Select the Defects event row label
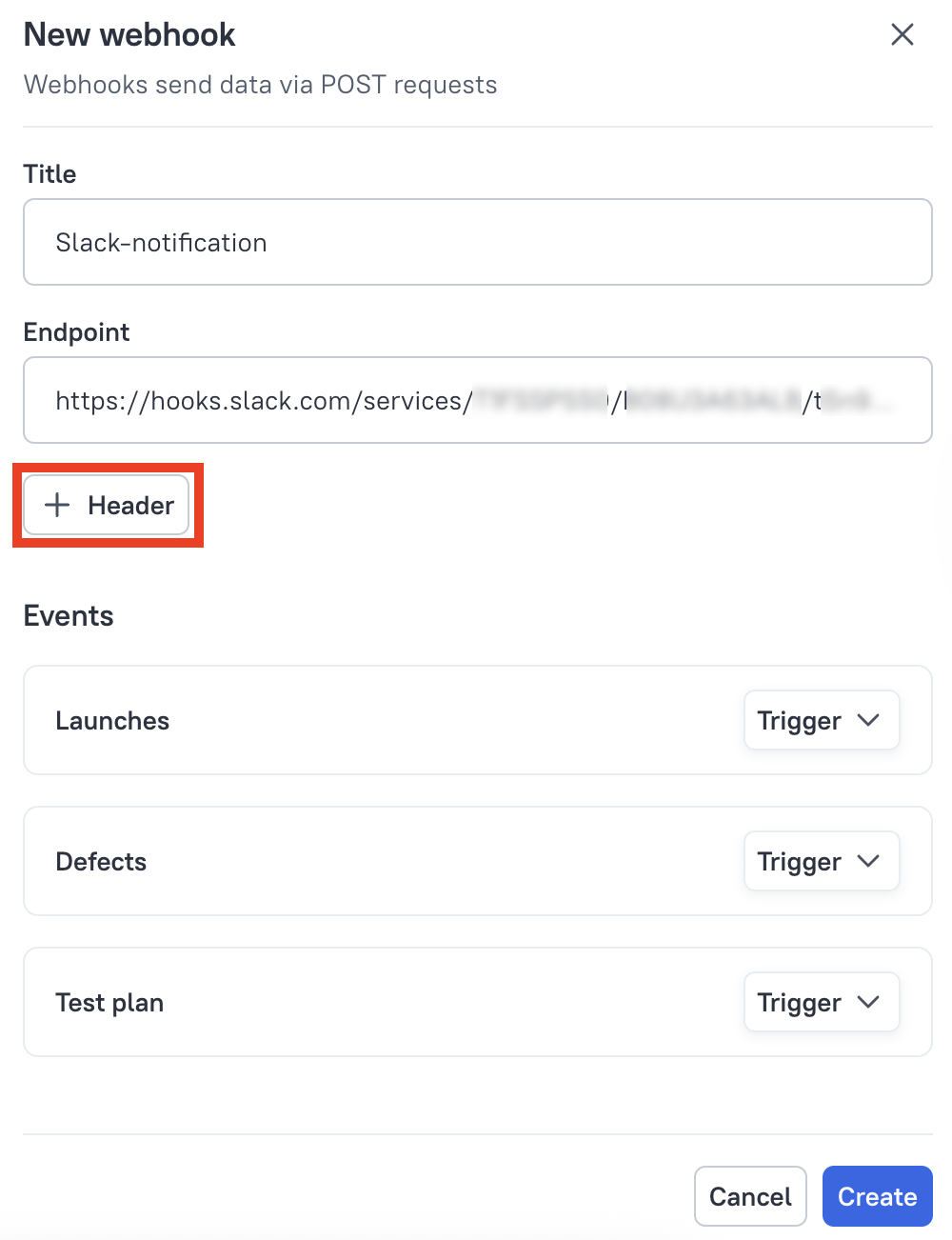The width and height of the screenshot is (952, 1240). point(101,862)
